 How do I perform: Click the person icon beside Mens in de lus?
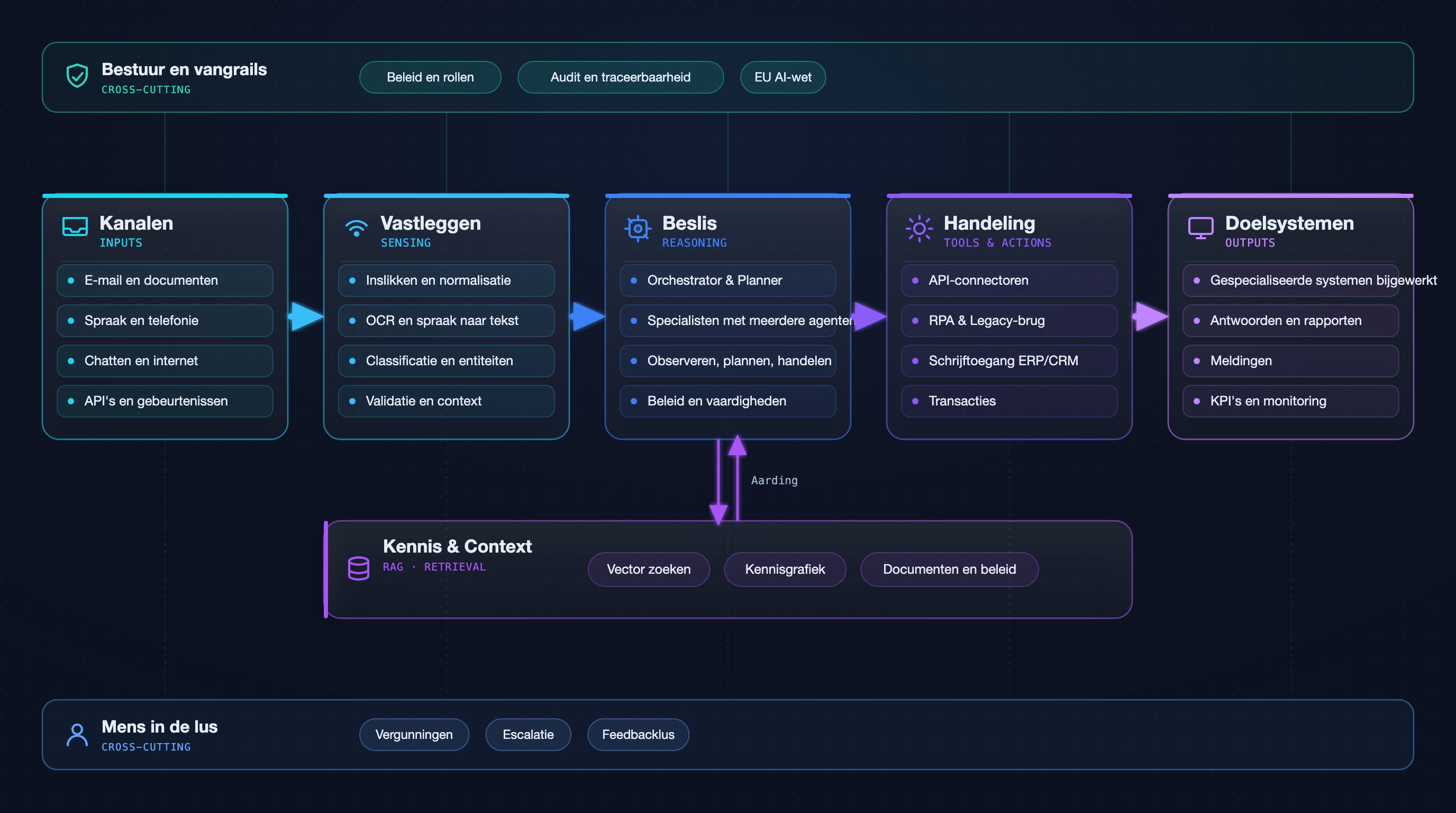(77, 735)
